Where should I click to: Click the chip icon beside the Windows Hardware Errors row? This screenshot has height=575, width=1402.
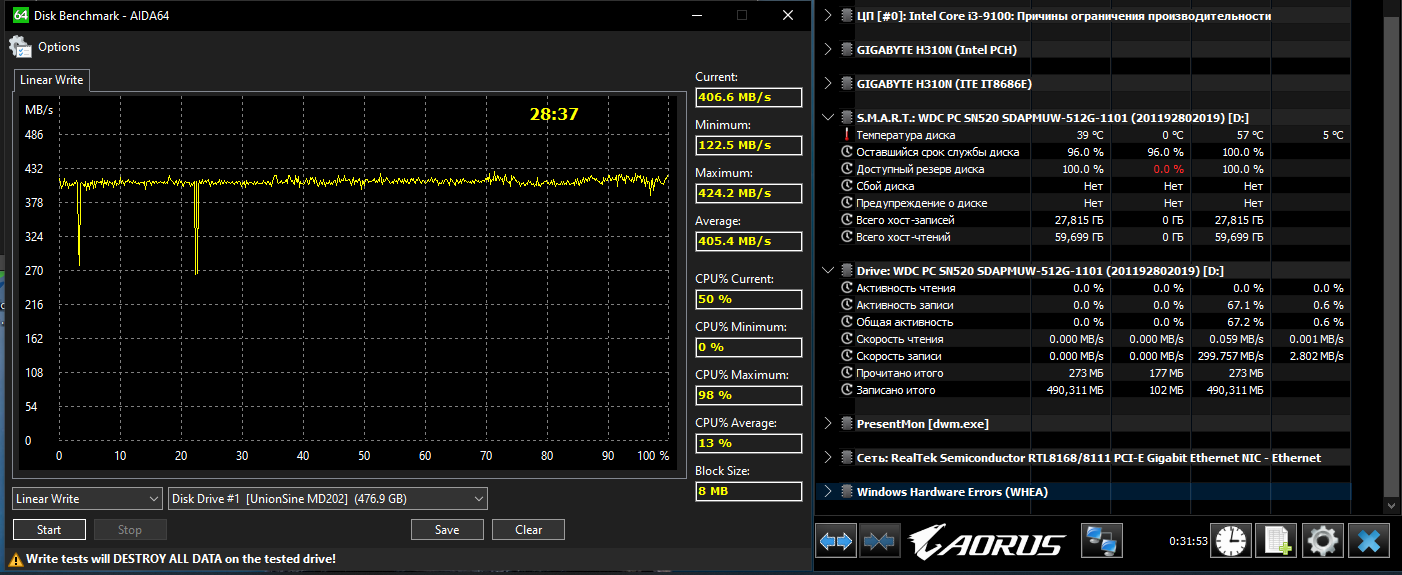(x=847, y=492)
